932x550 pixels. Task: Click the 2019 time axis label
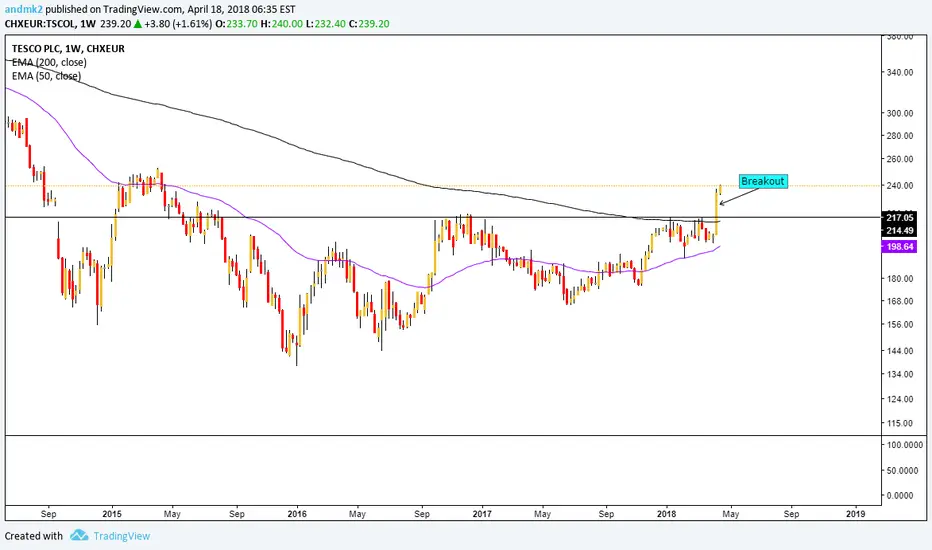[x=855, y=514]
